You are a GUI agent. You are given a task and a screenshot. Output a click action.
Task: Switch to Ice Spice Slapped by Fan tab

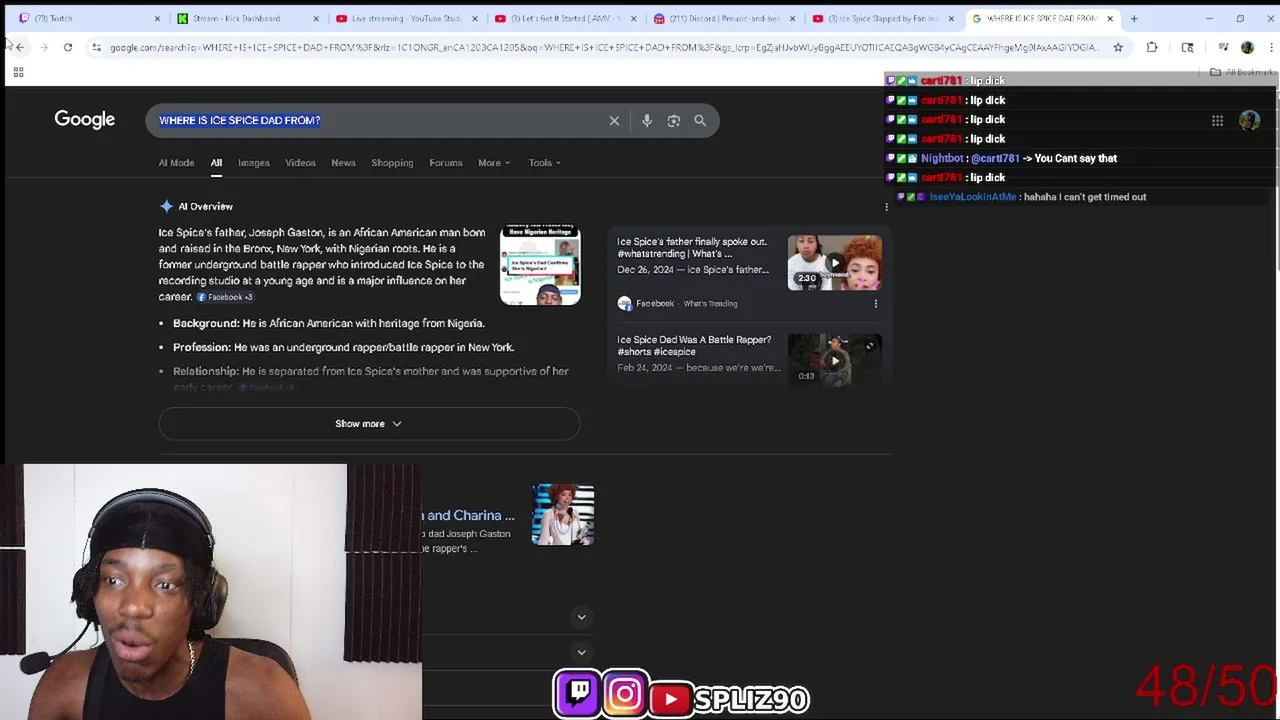pyautogui.click(x=883, y=18)
